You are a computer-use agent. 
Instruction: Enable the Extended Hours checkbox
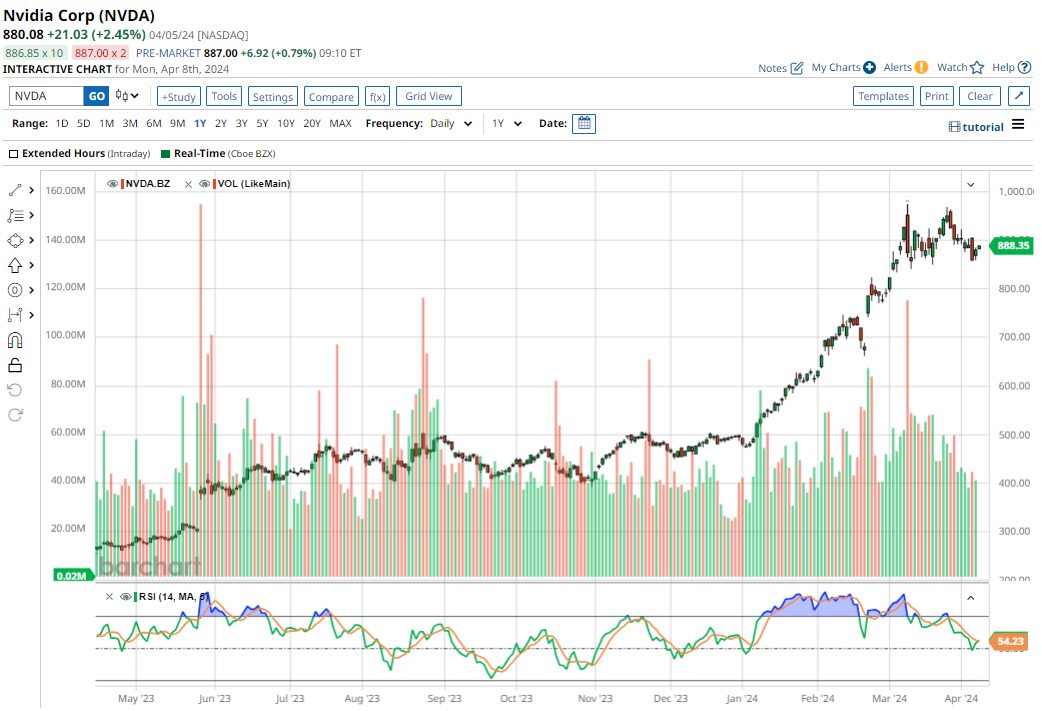(13, 154)
